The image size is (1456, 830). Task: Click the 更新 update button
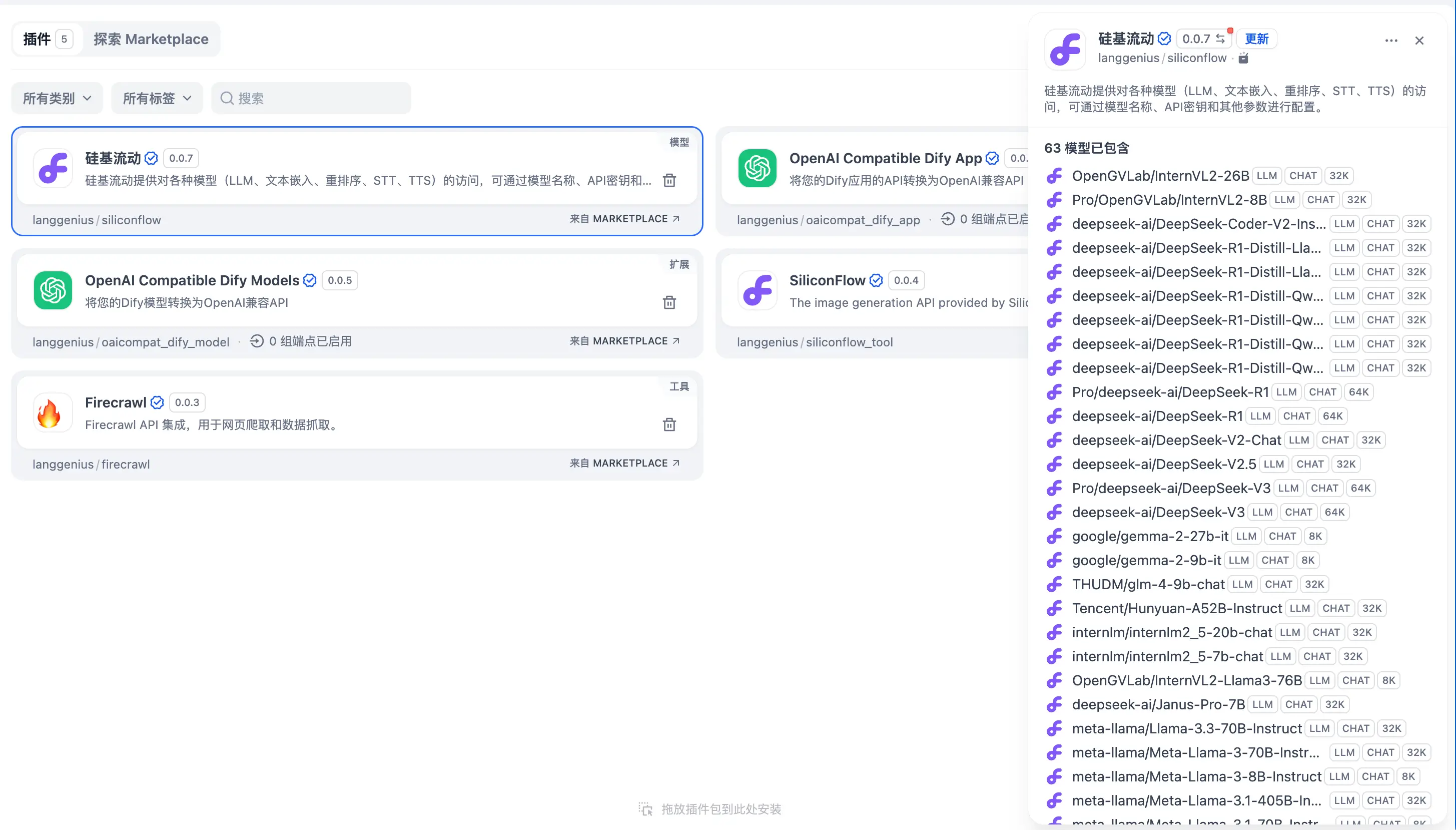pos(1257,39)
